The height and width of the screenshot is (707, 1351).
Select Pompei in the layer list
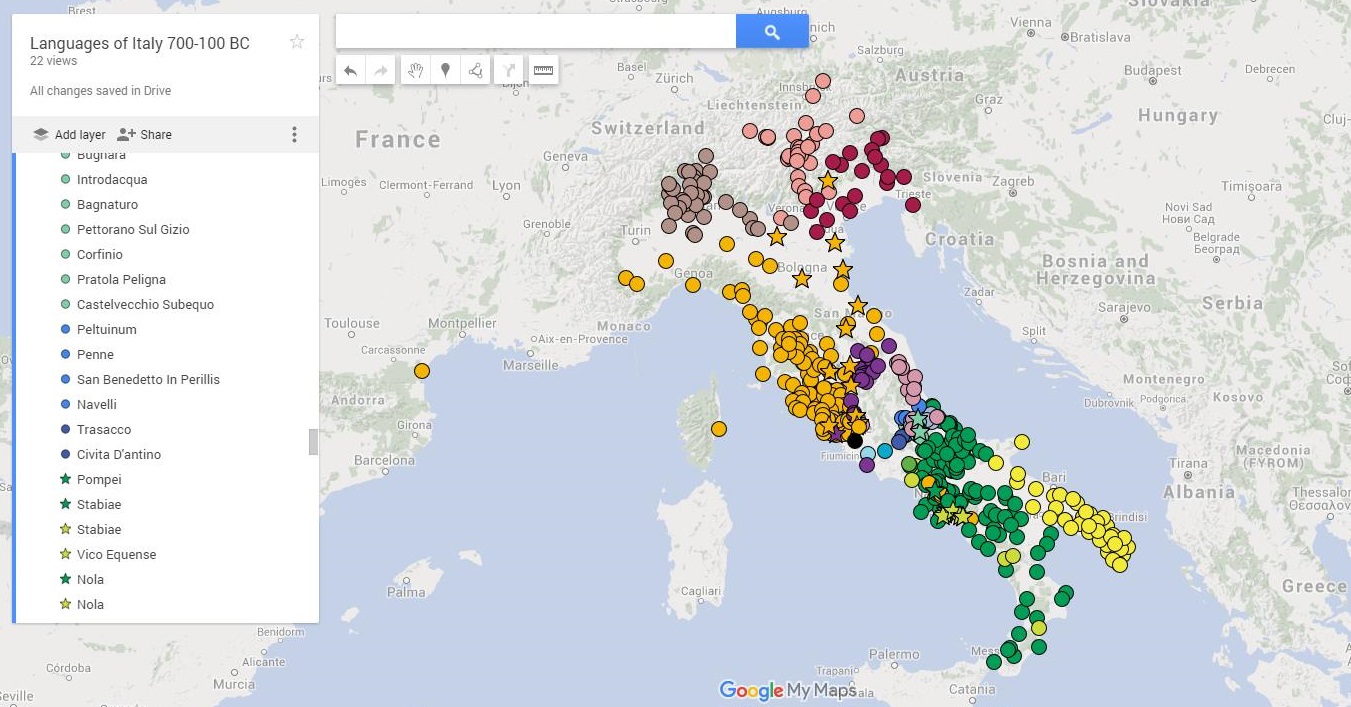[x=99, y=480]
